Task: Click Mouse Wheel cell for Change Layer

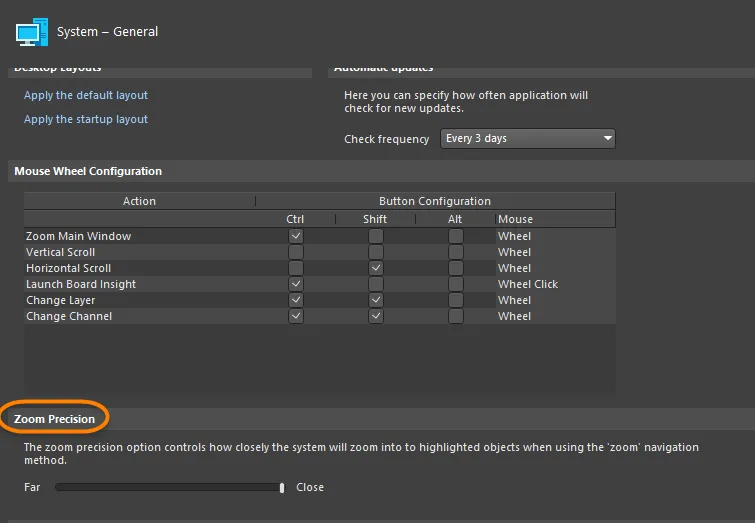Action: (x=515, y=300)
